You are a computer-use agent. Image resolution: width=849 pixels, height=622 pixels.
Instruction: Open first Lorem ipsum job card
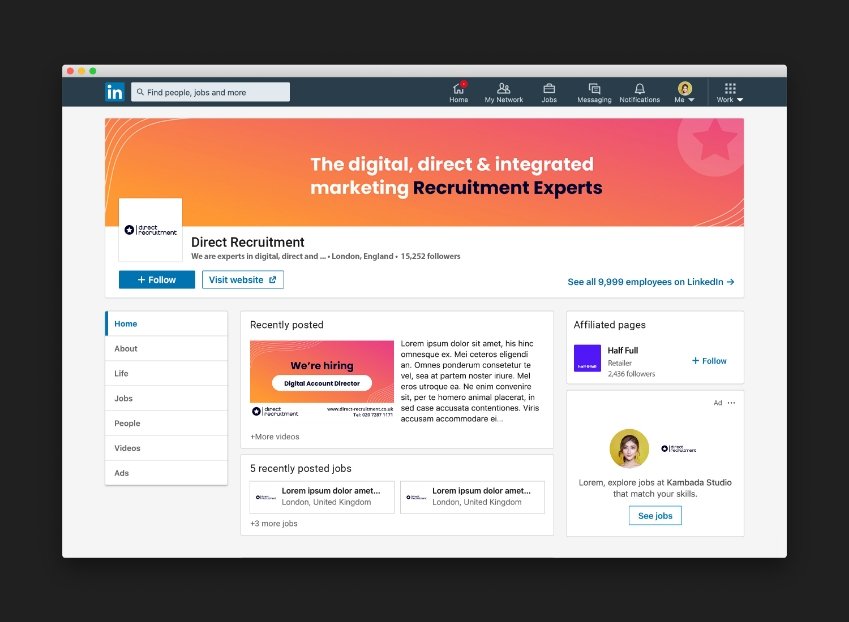coord(322,497)
